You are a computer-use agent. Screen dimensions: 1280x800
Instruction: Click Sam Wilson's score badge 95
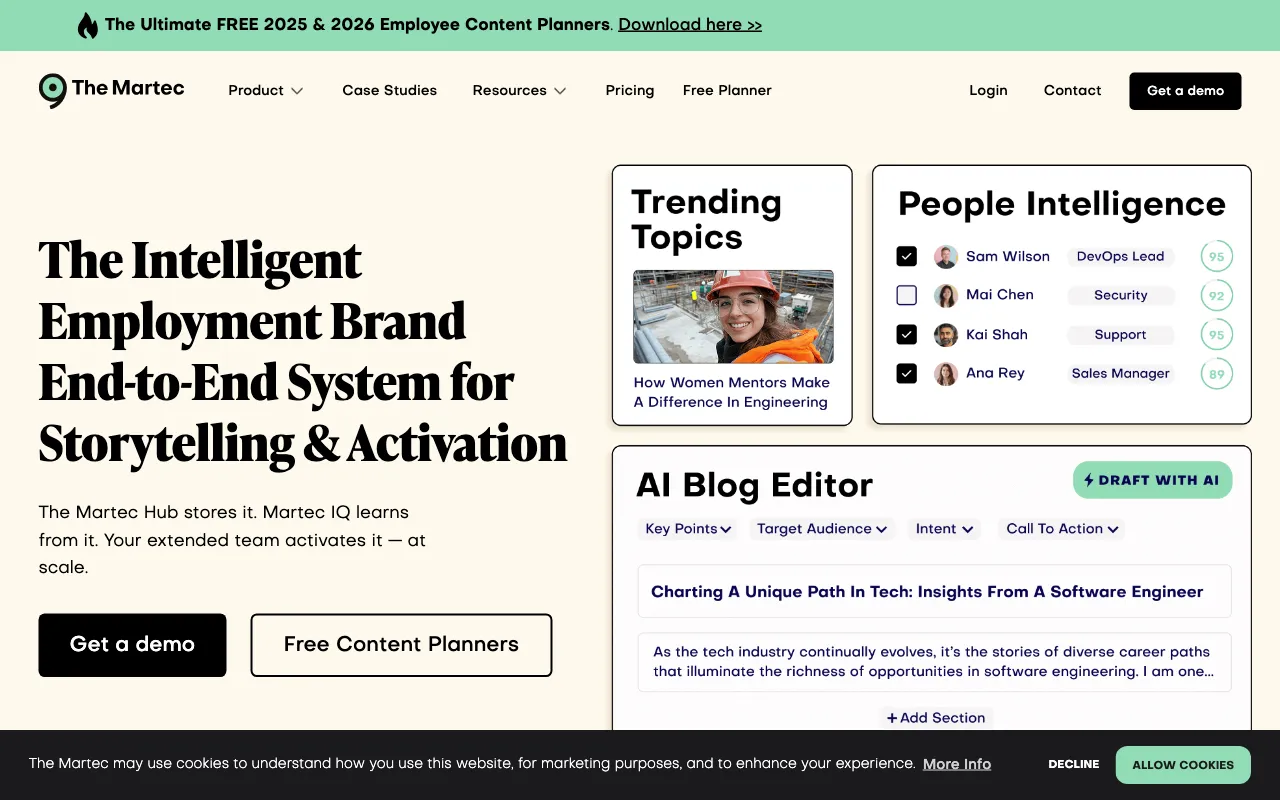point(1217,257)
